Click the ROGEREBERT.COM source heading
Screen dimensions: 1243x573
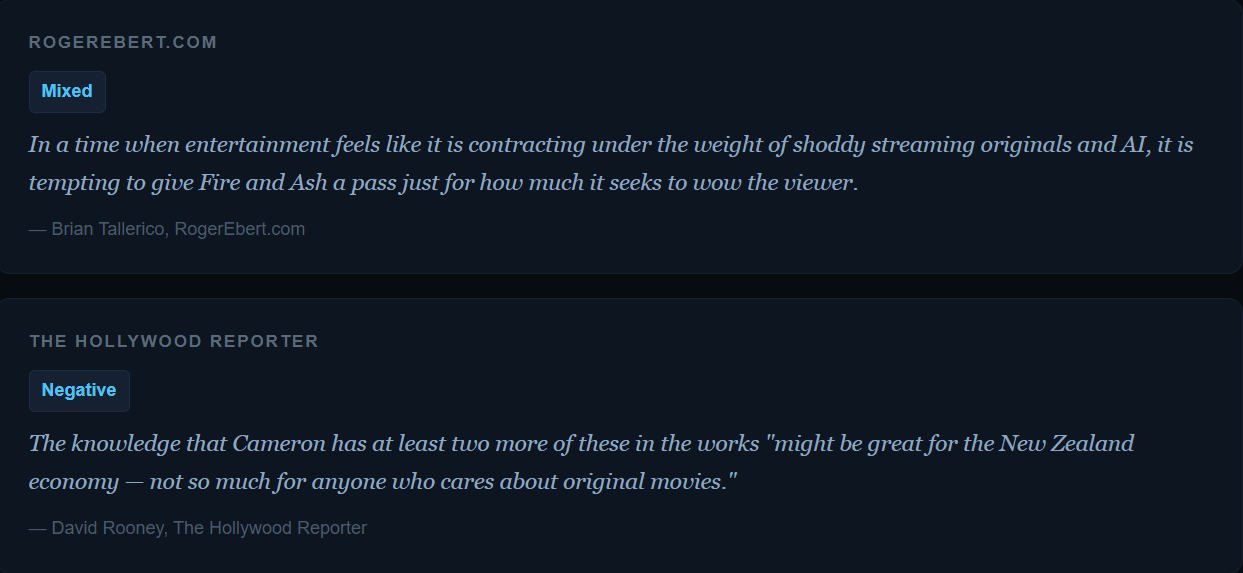123,42
